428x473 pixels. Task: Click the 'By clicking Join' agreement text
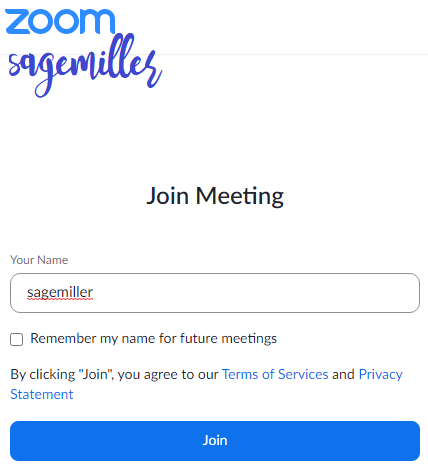(x=114, y=374)
